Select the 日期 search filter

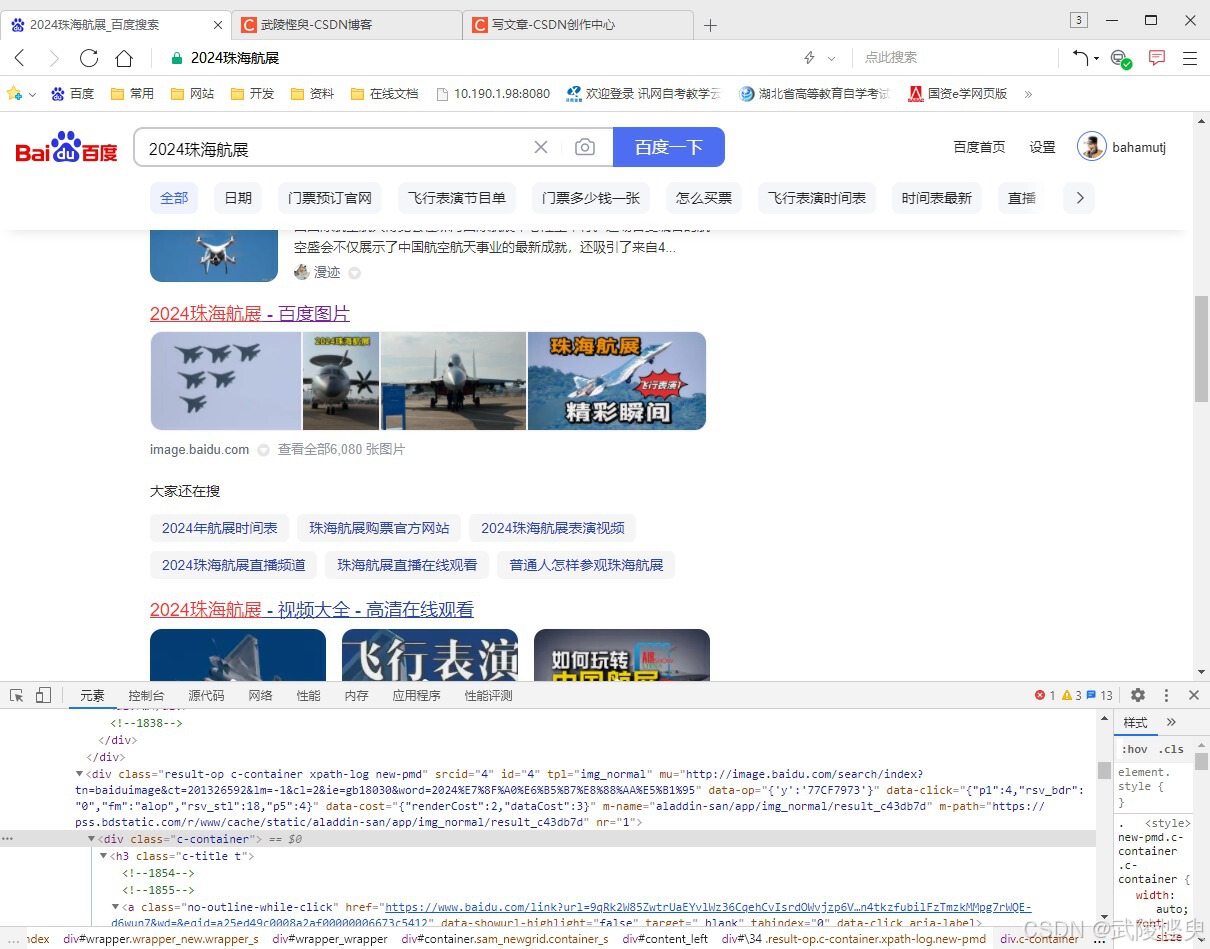tap(238, 198)
